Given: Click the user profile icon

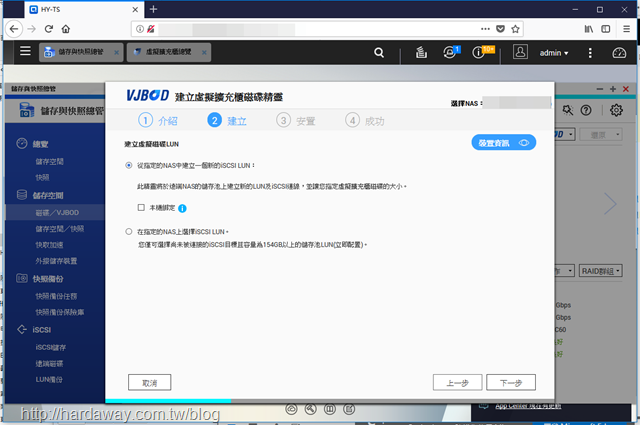Looking at the screenshot, I should tap(520, 52).
